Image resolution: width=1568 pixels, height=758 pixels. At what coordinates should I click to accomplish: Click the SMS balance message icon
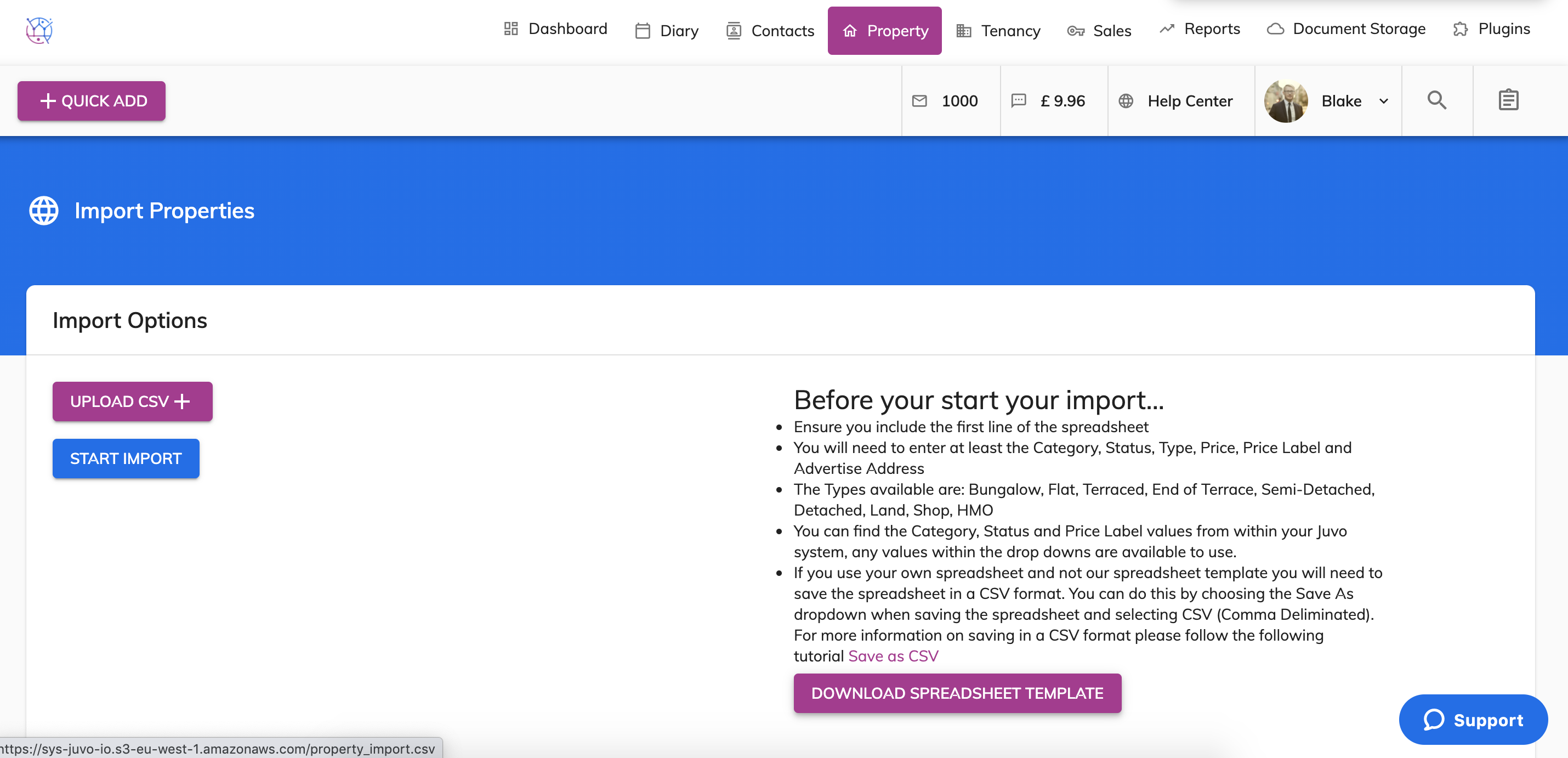point(1018,101)
